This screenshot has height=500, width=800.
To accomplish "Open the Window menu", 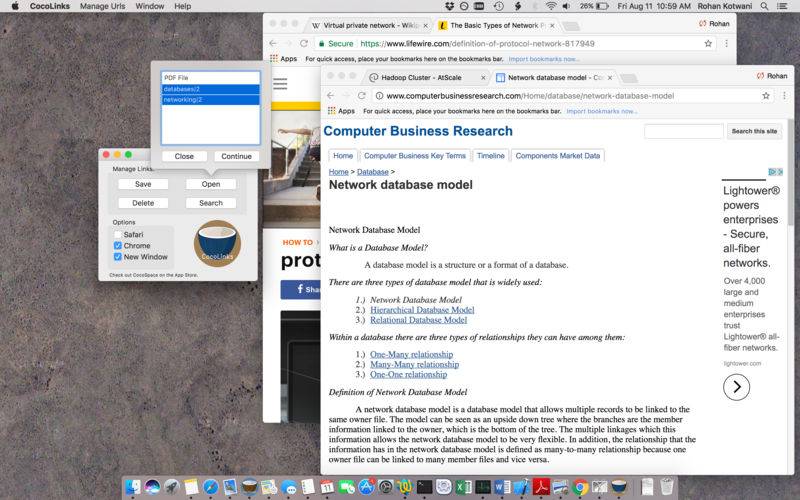I will point(149,6).
